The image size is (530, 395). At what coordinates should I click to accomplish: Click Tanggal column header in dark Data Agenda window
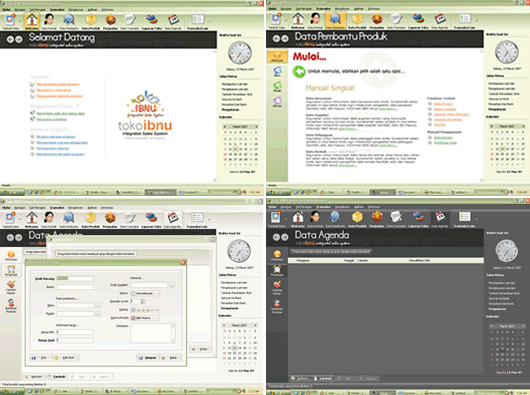click(x=348, y=261)
